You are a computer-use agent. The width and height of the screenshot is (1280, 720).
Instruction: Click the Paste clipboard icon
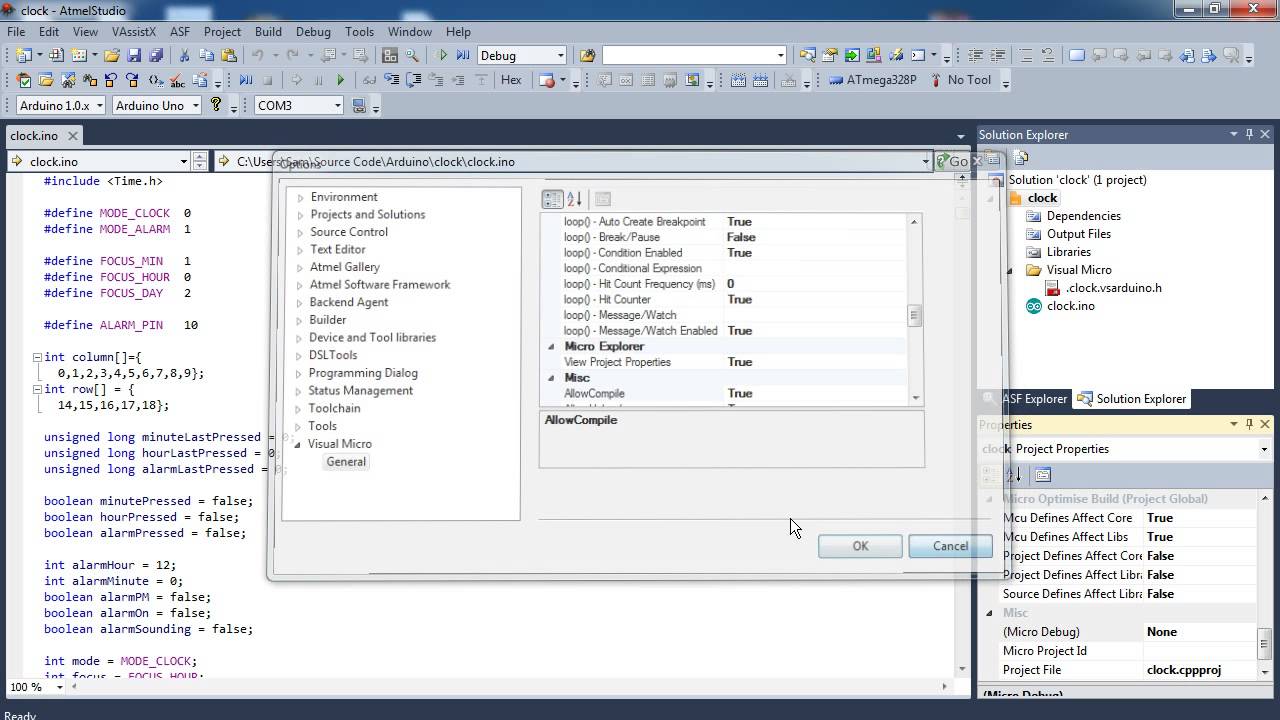229,56
